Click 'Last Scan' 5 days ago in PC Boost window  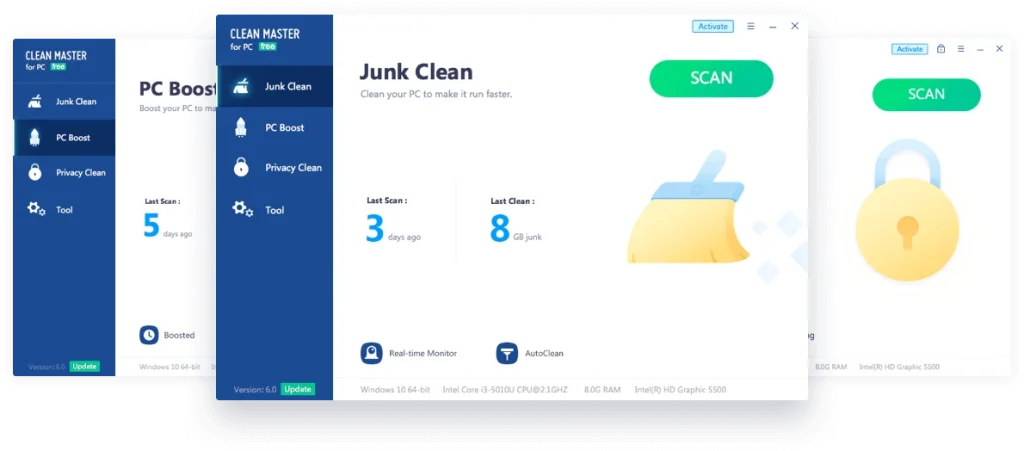coord(167,225)
